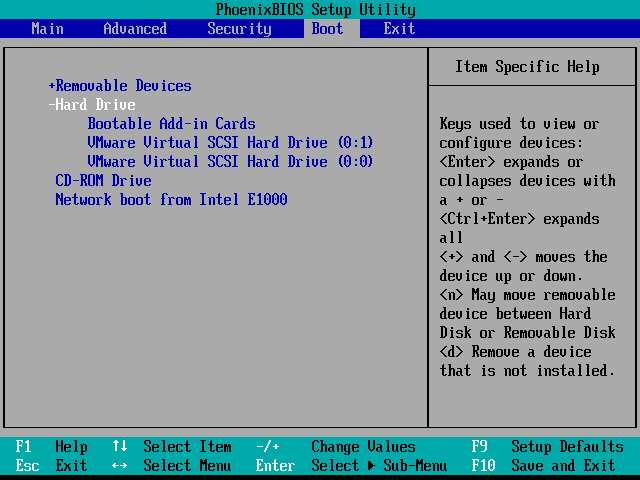Click the left-right arrows Select Menu hint

(172, 466)
